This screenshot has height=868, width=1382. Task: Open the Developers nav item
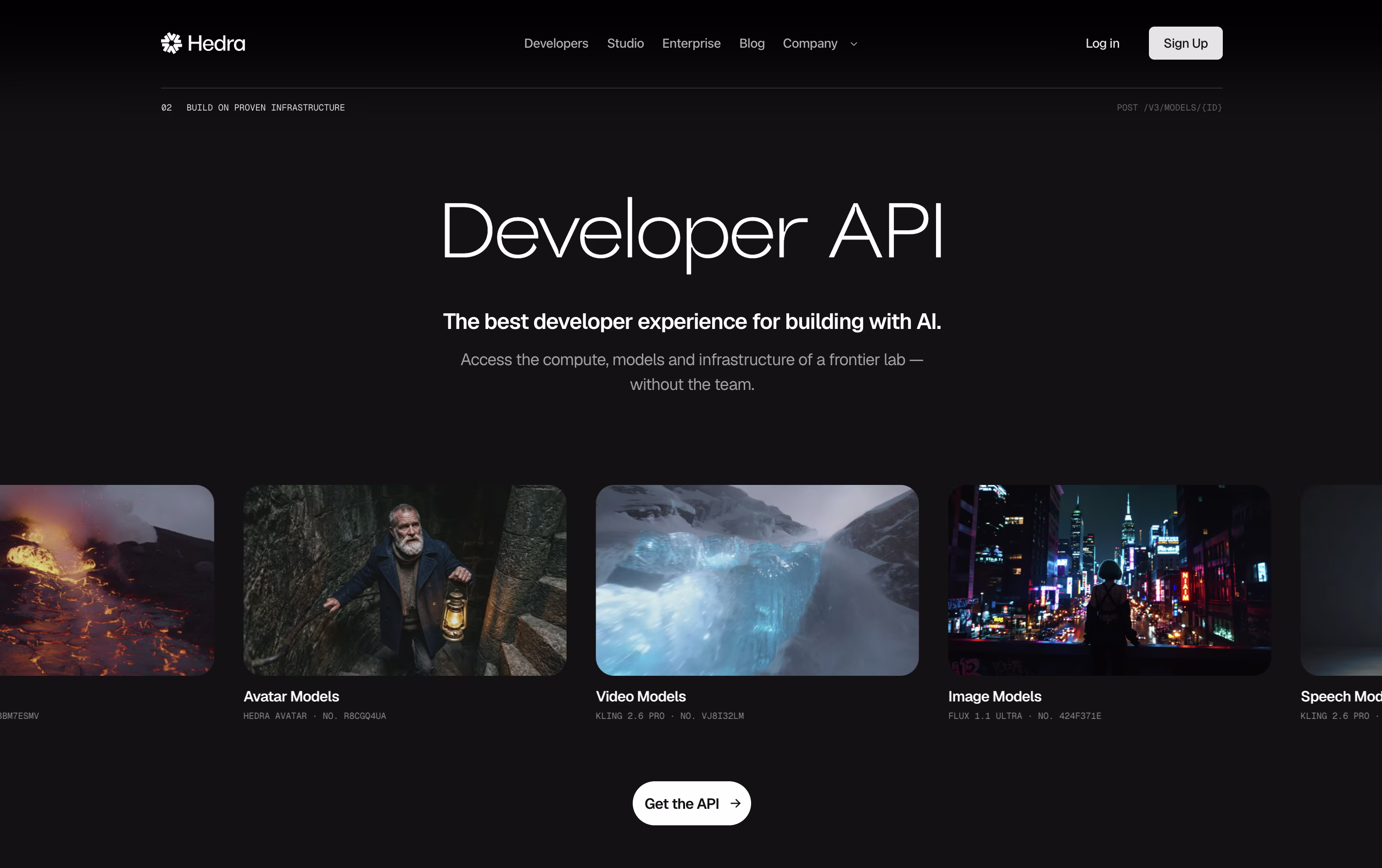[556, 44]
